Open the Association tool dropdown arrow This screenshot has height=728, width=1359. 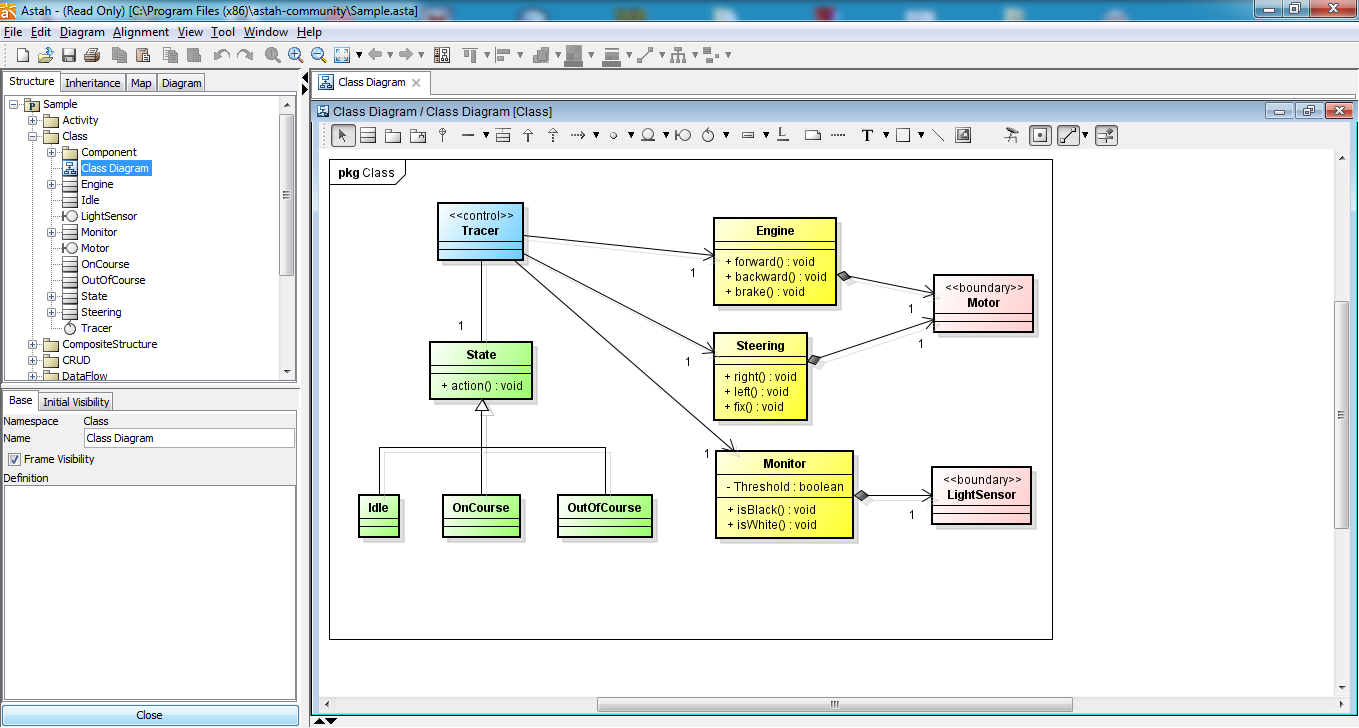[485, 135]
